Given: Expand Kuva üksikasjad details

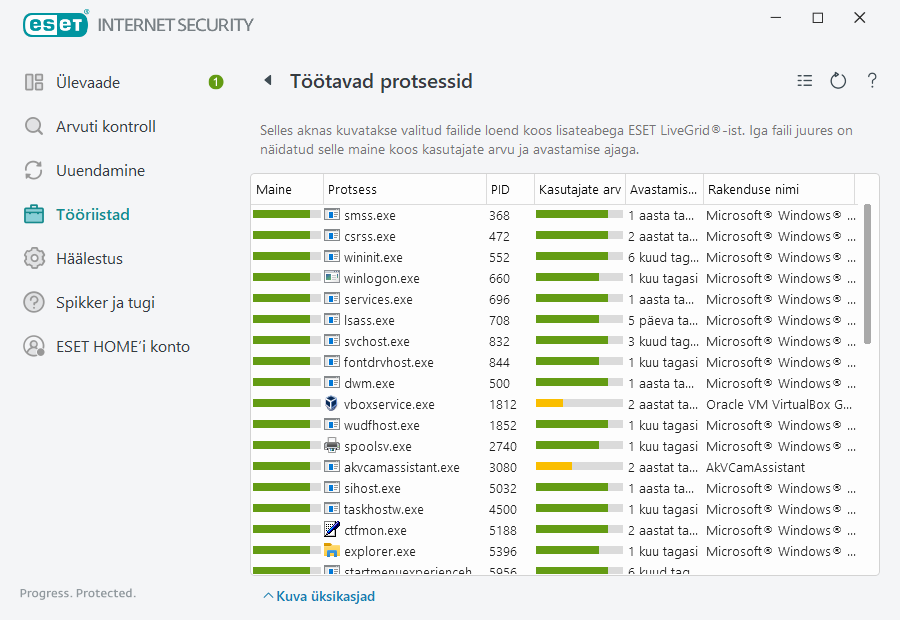Looking at the screenshot, I should pos(319,596).
